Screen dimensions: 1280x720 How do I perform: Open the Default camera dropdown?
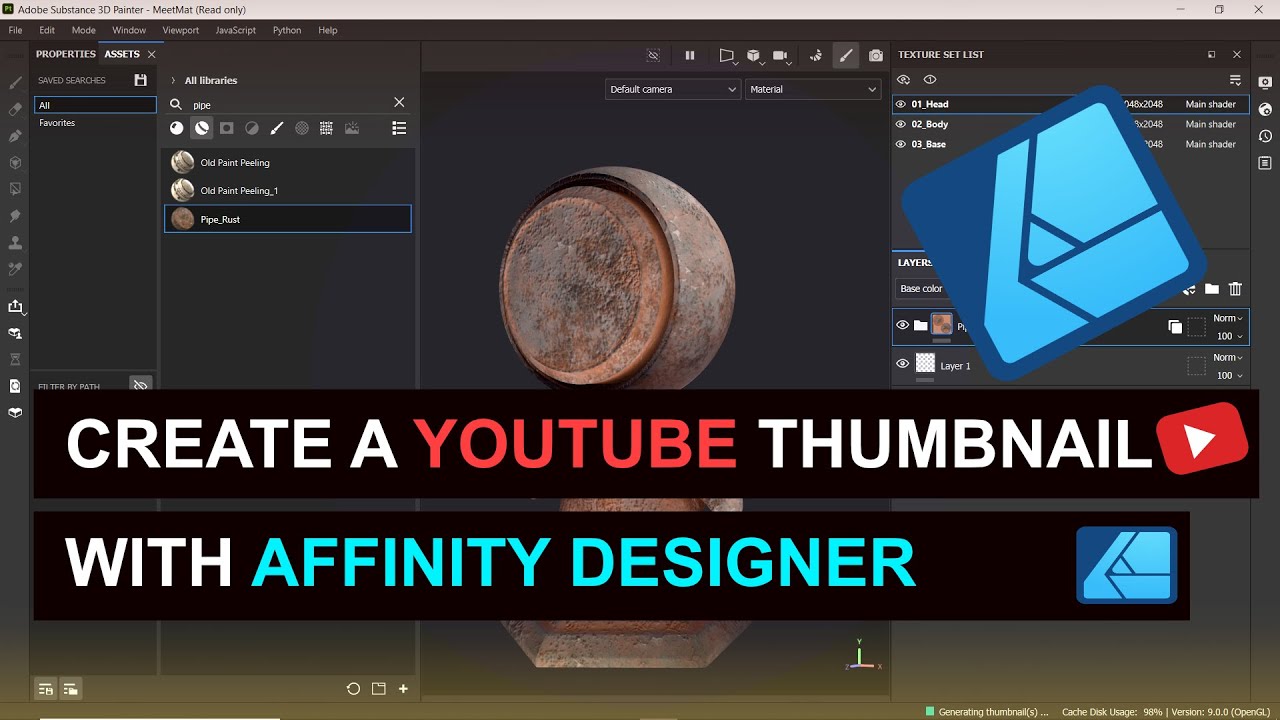pos(672,89)
